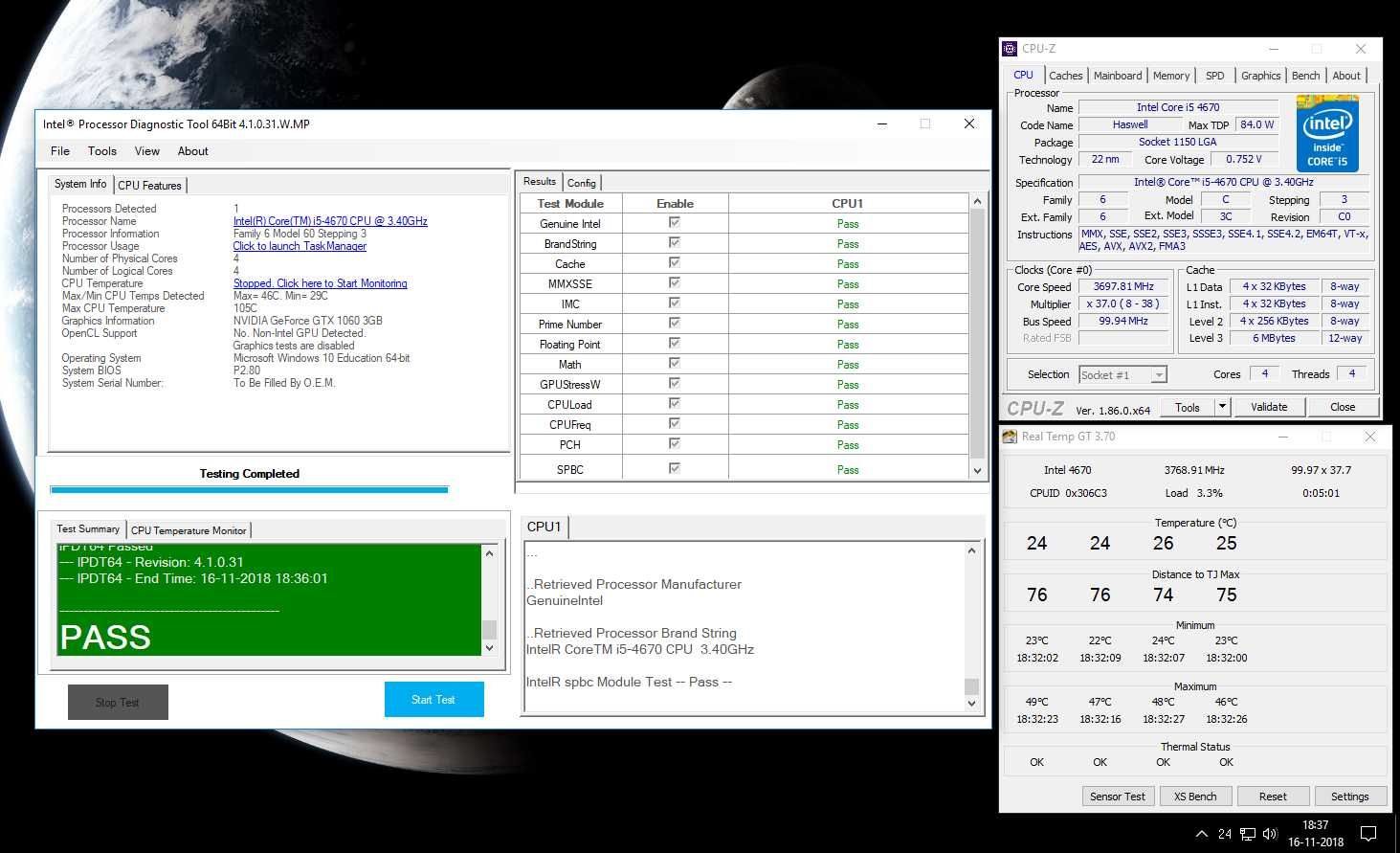This screenshot has height=853, width=1400.
Task: Click the CPU-Z Close button
Action: click(1343, 407)
